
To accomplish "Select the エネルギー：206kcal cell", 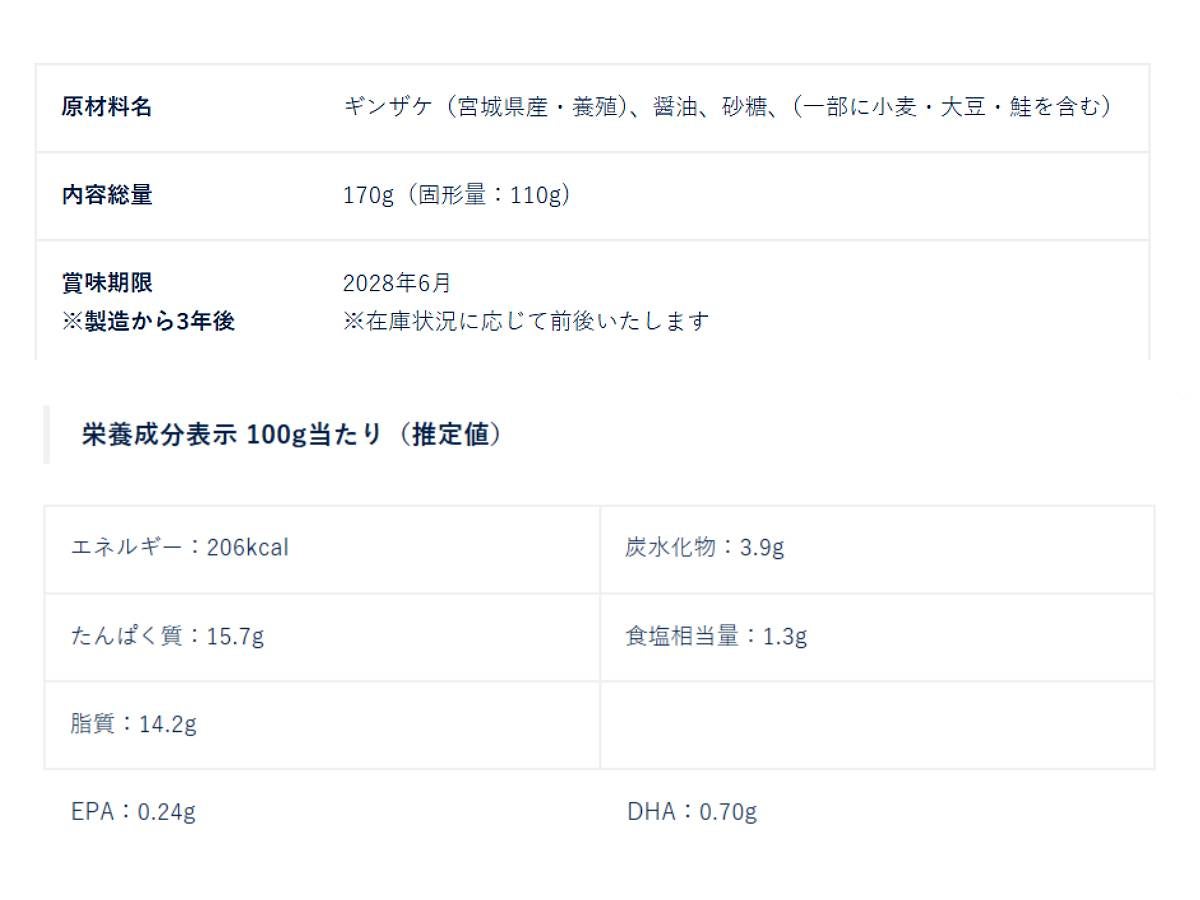I will tap(180, 548).
